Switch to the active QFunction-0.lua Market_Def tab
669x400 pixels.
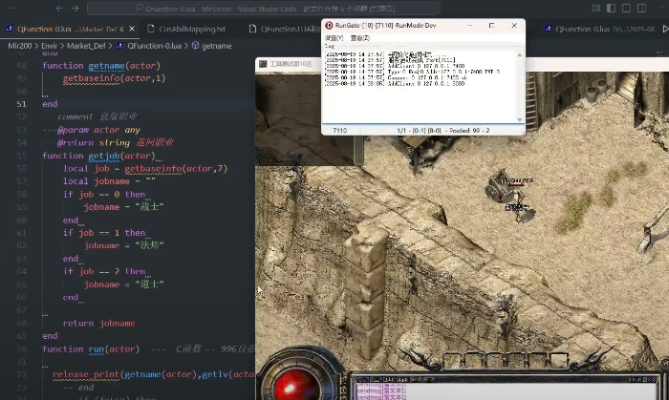click(x=70, y=29)
